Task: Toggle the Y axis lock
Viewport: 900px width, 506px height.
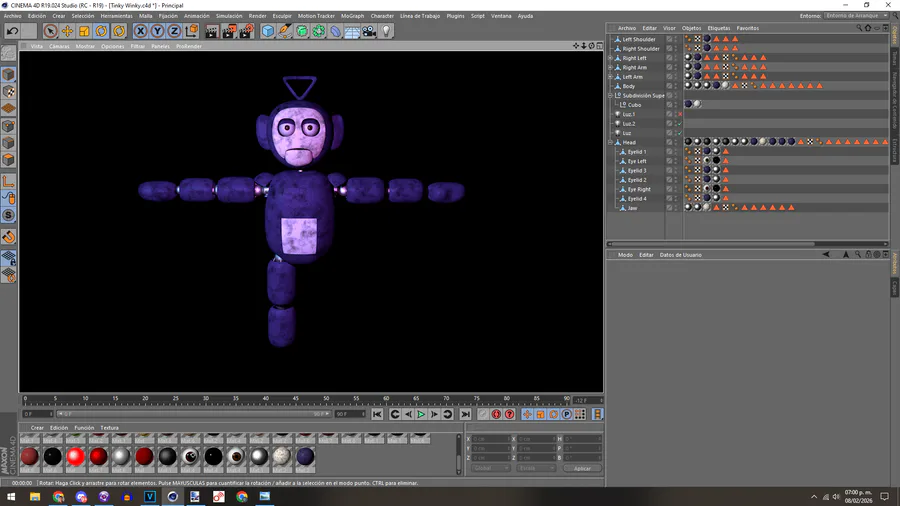Action: 157,31
